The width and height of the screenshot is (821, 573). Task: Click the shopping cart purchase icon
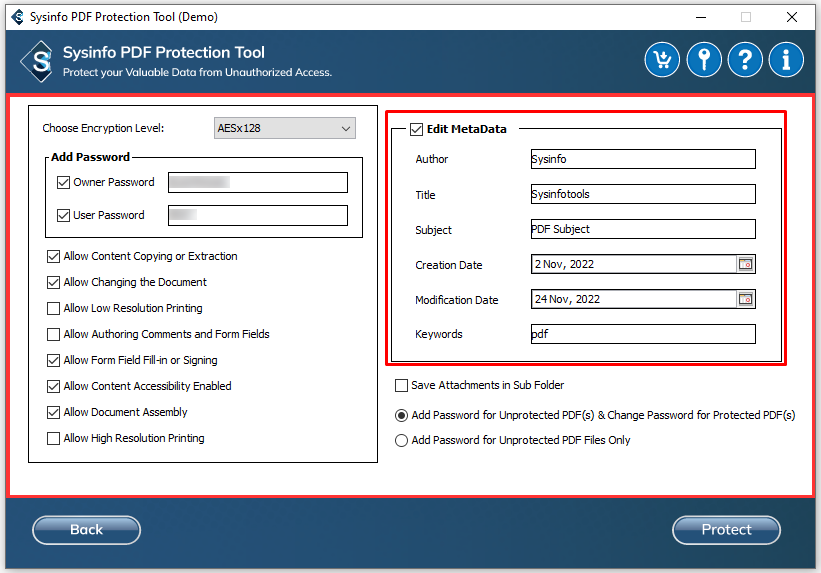point(661,60)
